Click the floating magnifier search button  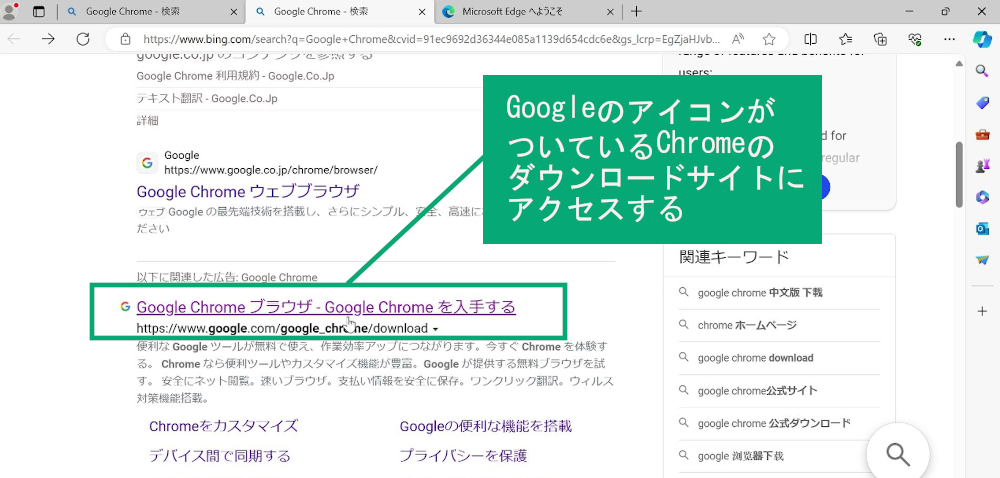(898, 454)
